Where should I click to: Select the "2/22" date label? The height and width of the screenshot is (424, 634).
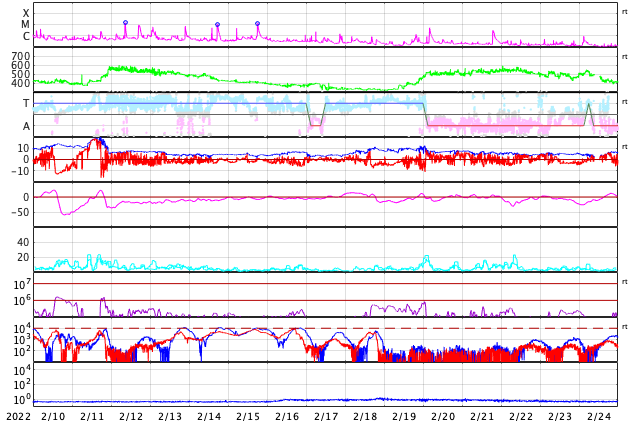pyautogui.click(x=521, y=416)
